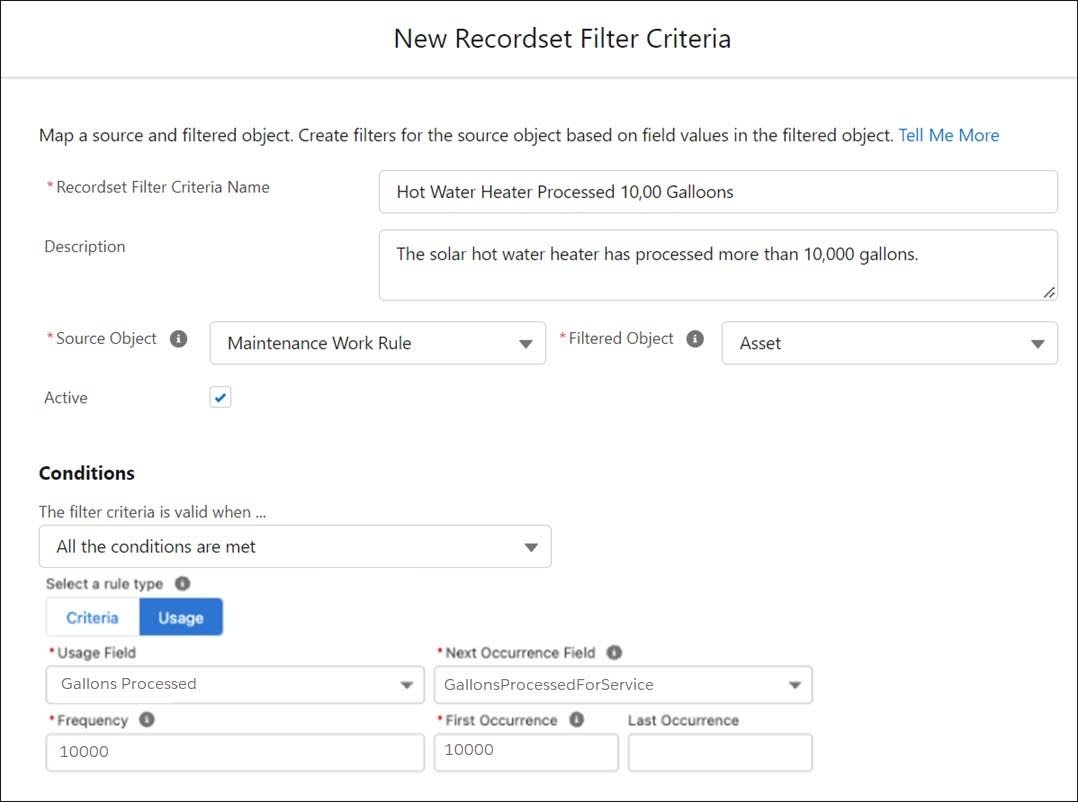Follow the Tell Me More link
The height and width of the screenshot is (802, 1078).
pyautogui.click(x=949, y=135)
